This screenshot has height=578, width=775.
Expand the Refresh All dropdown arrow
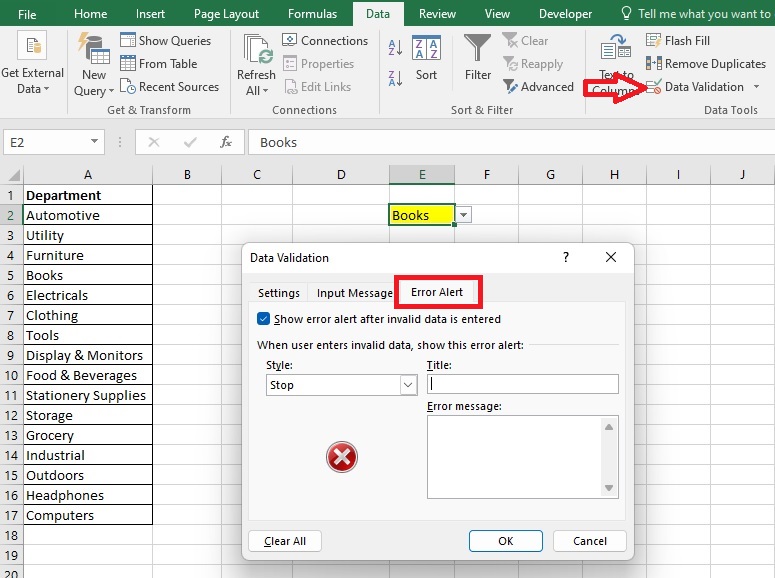pyautogui.click(x=265, y=91)
